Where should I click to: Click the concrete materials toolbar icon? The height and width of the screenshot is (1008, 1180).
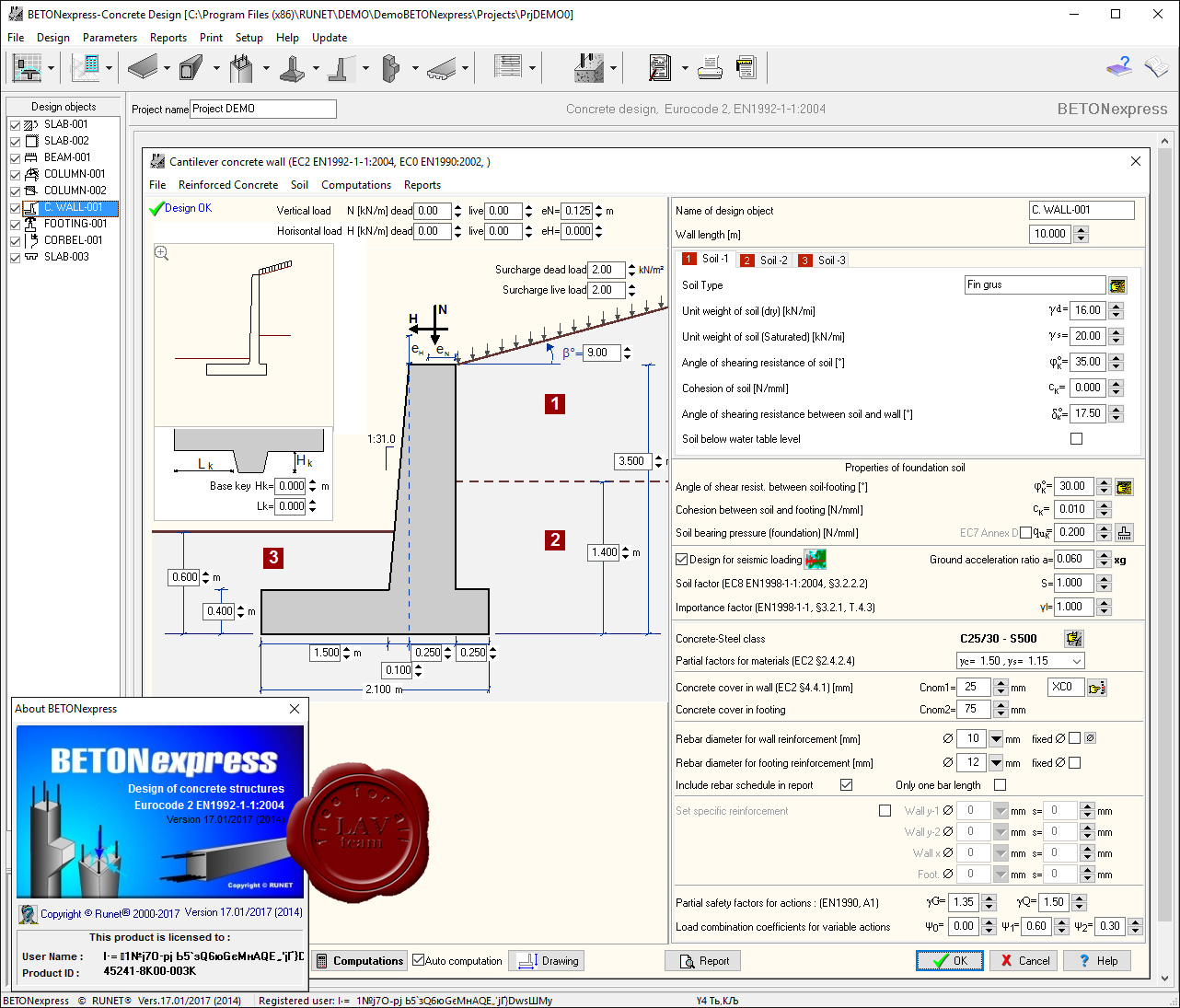(x=588, y=67)
